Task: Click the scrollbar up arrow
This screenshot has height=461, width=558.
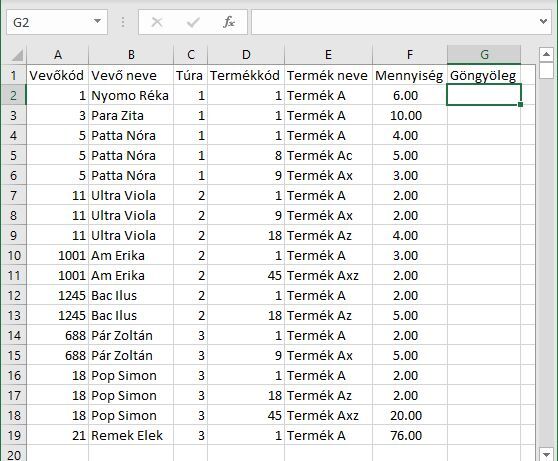Action: point(546,54)
